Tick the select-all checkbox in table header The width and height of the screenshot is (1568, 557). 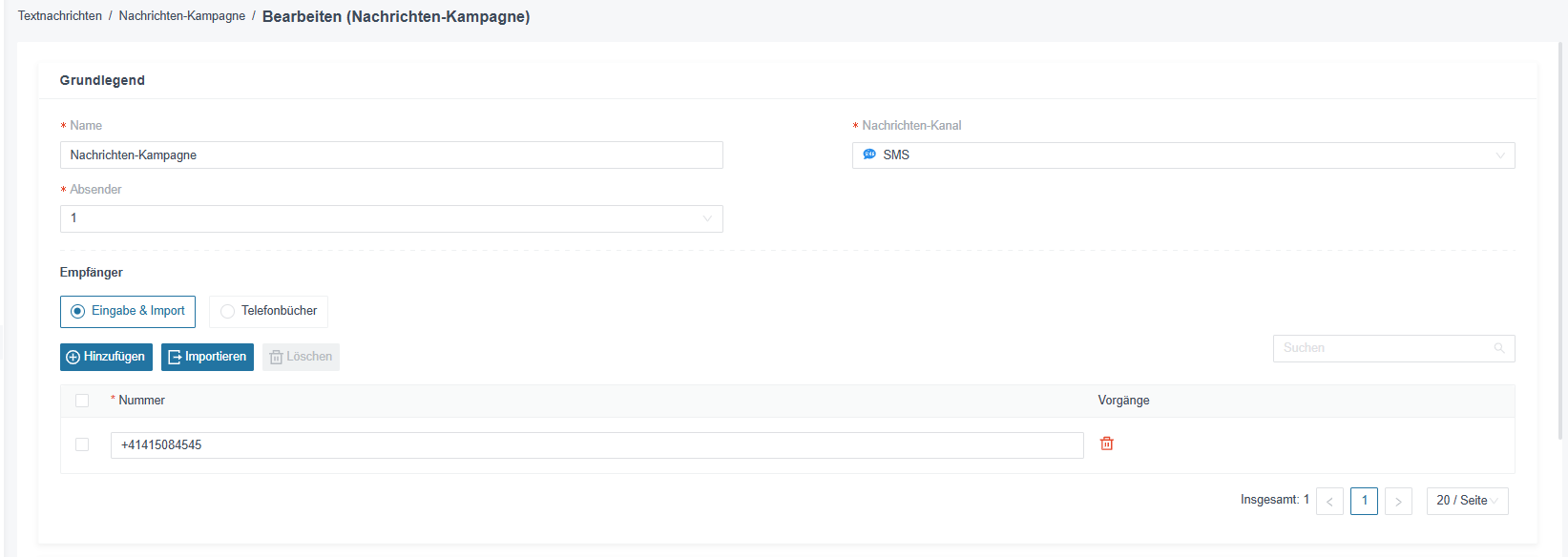click(82, 401)
